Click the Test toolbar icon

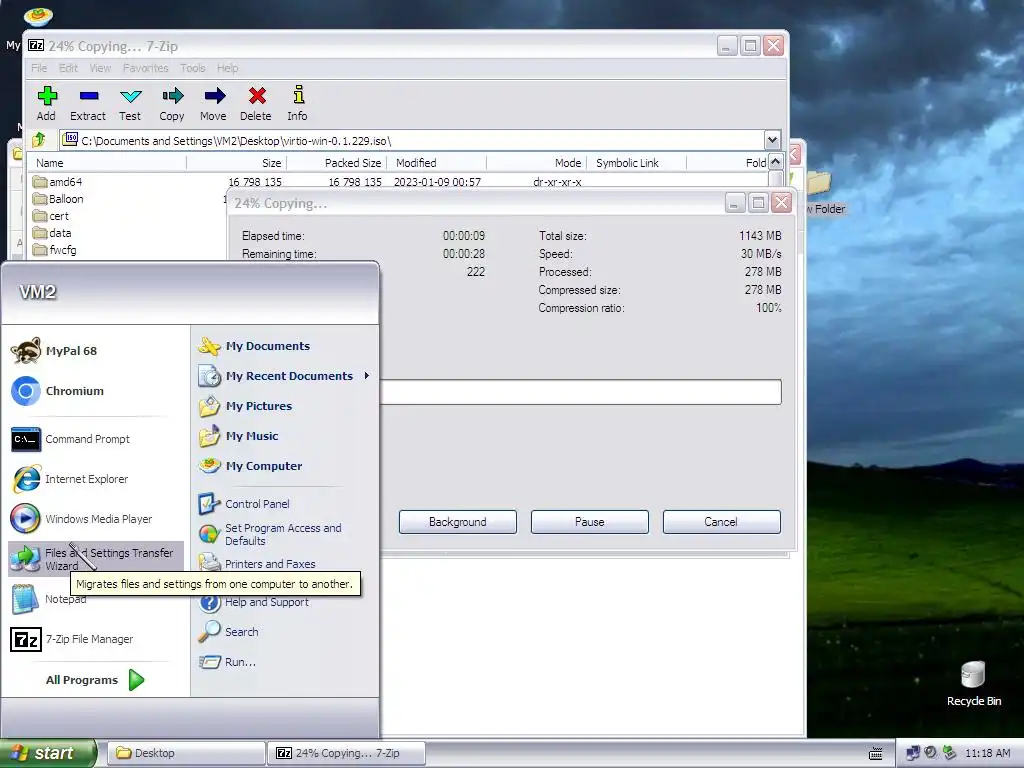130,104
